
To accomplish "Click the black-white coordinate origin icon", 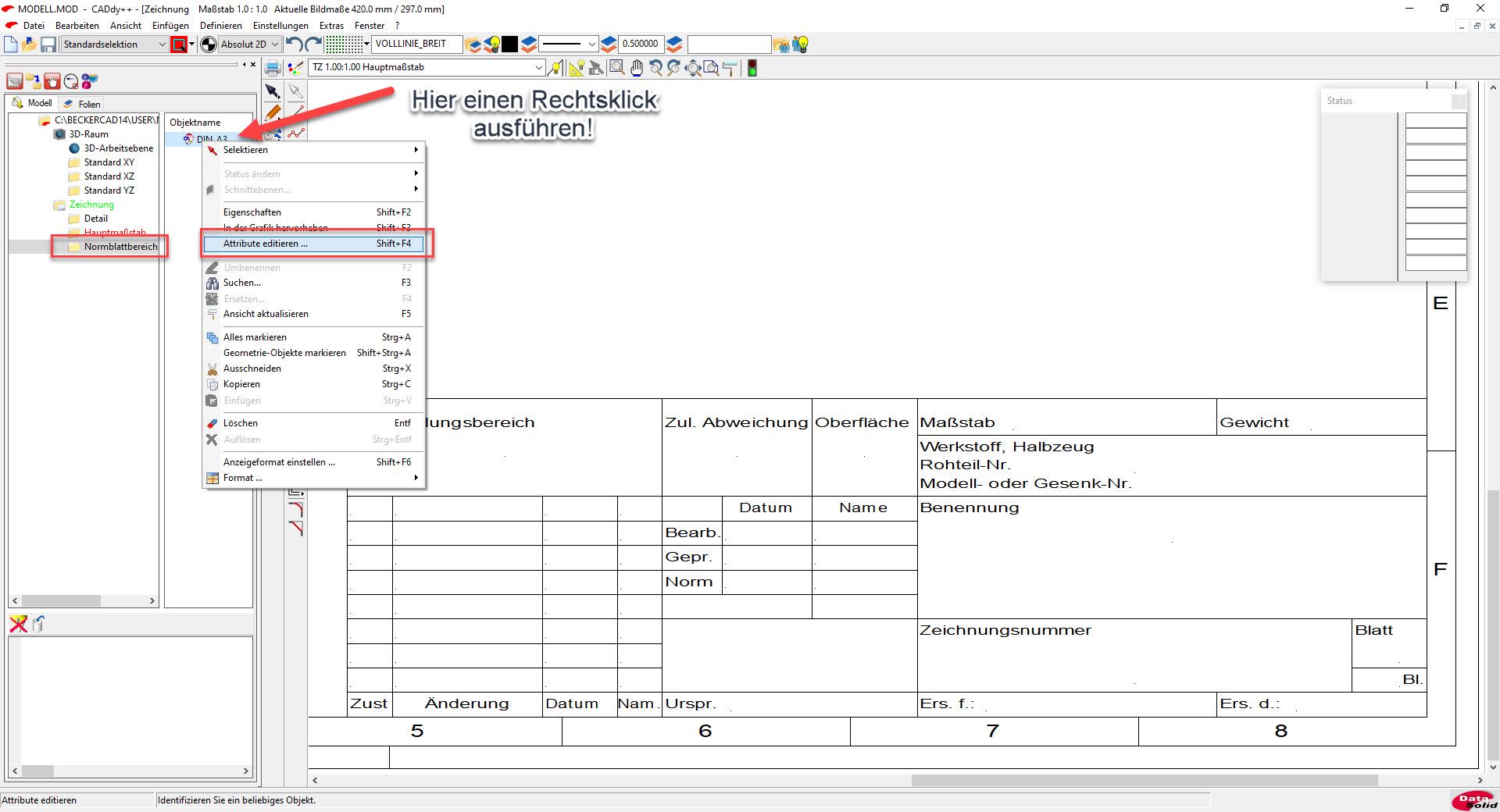I will 209,45.
